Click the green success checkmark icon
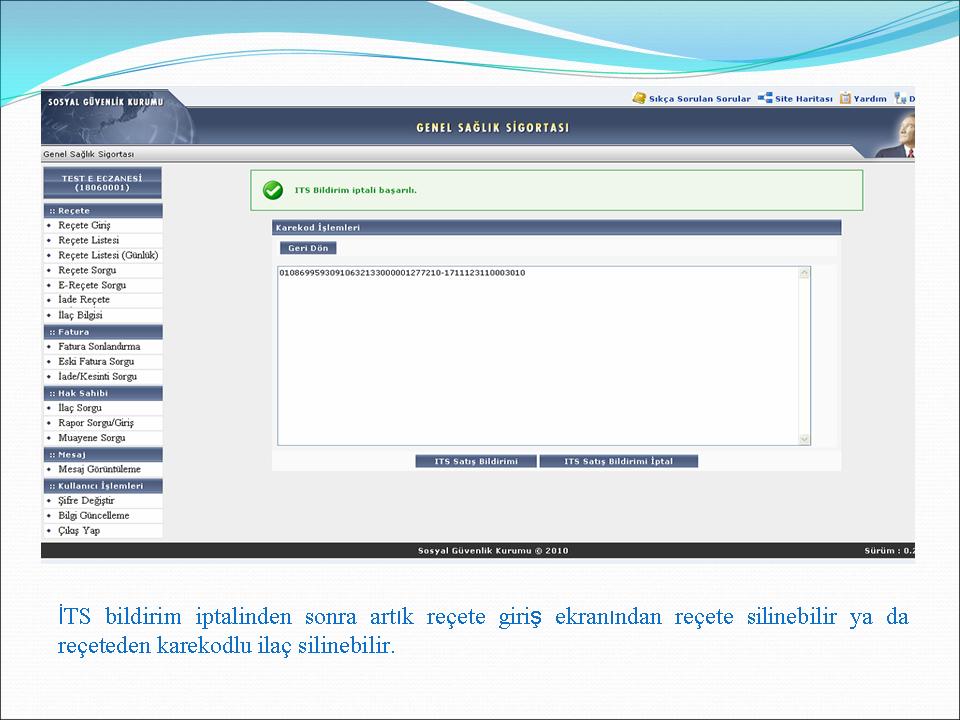Viewport: 960px width, 720px height. (x=272, y=190)
